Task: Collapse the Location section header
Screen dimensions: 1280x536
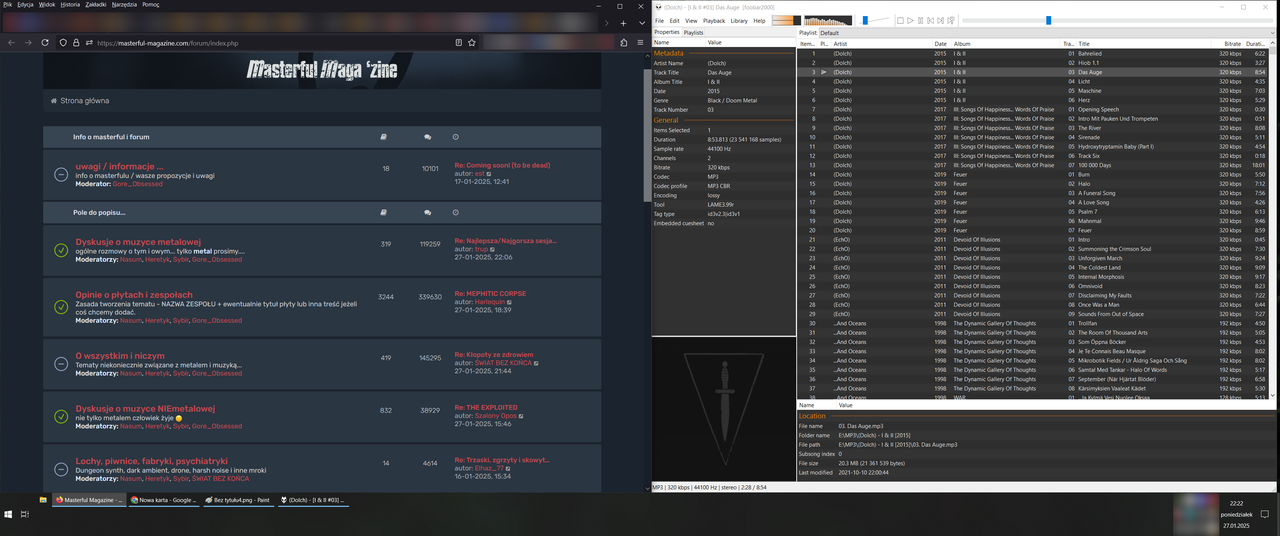Action: (812, 416)
